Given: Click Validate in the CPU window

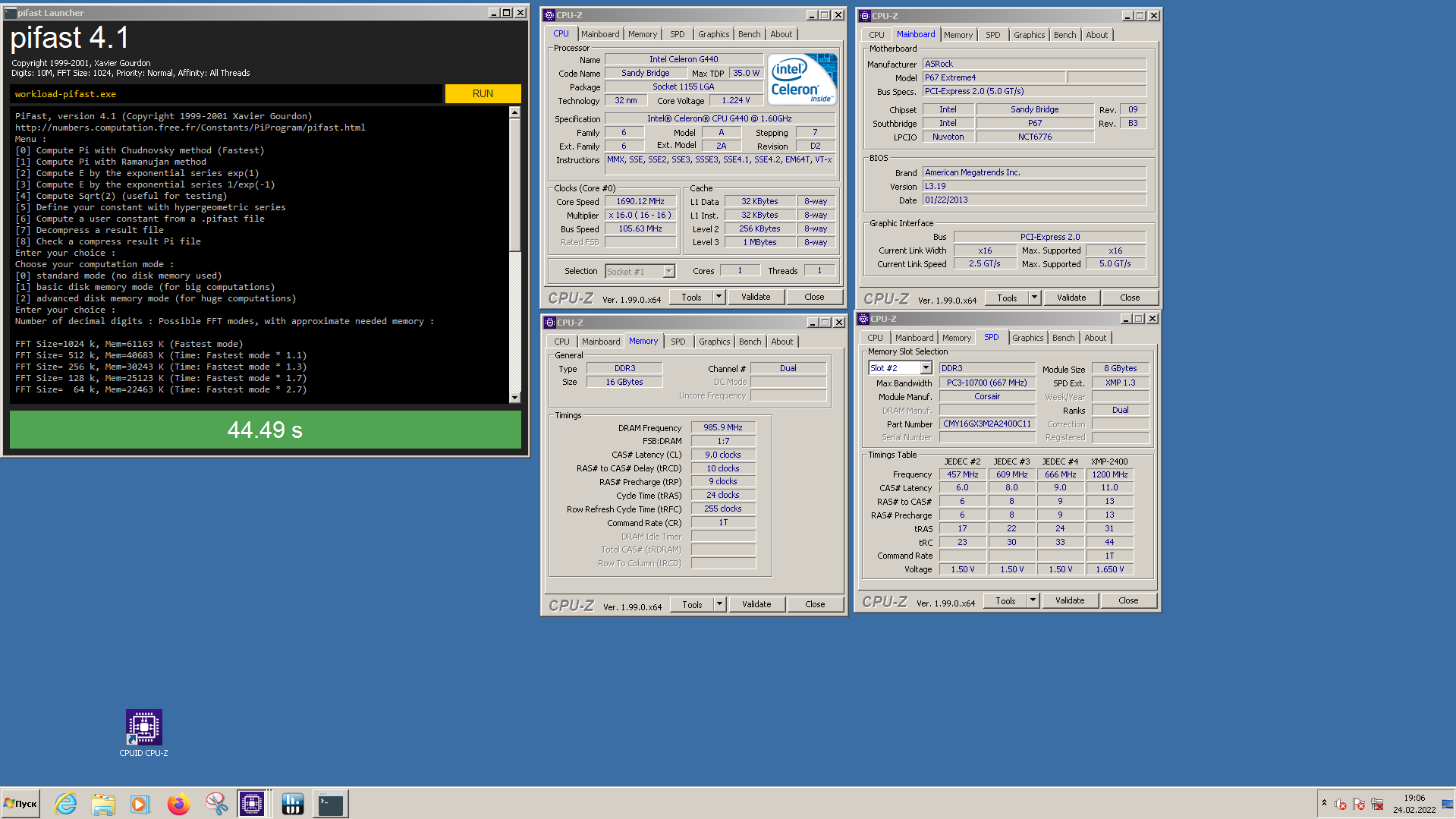Looking at the screenshot, I should [756, 297].
